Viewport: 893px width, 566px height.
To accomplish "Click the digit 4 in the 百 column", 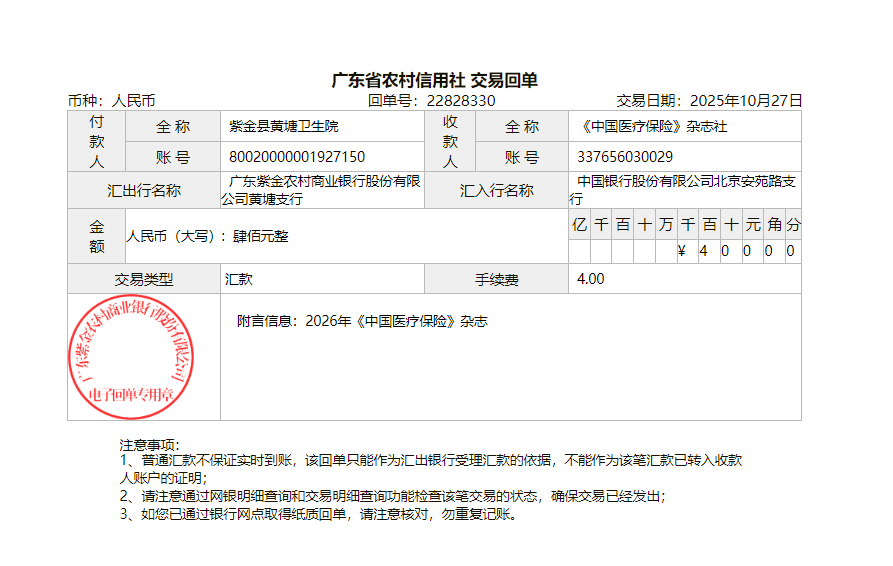I will 703,251.
